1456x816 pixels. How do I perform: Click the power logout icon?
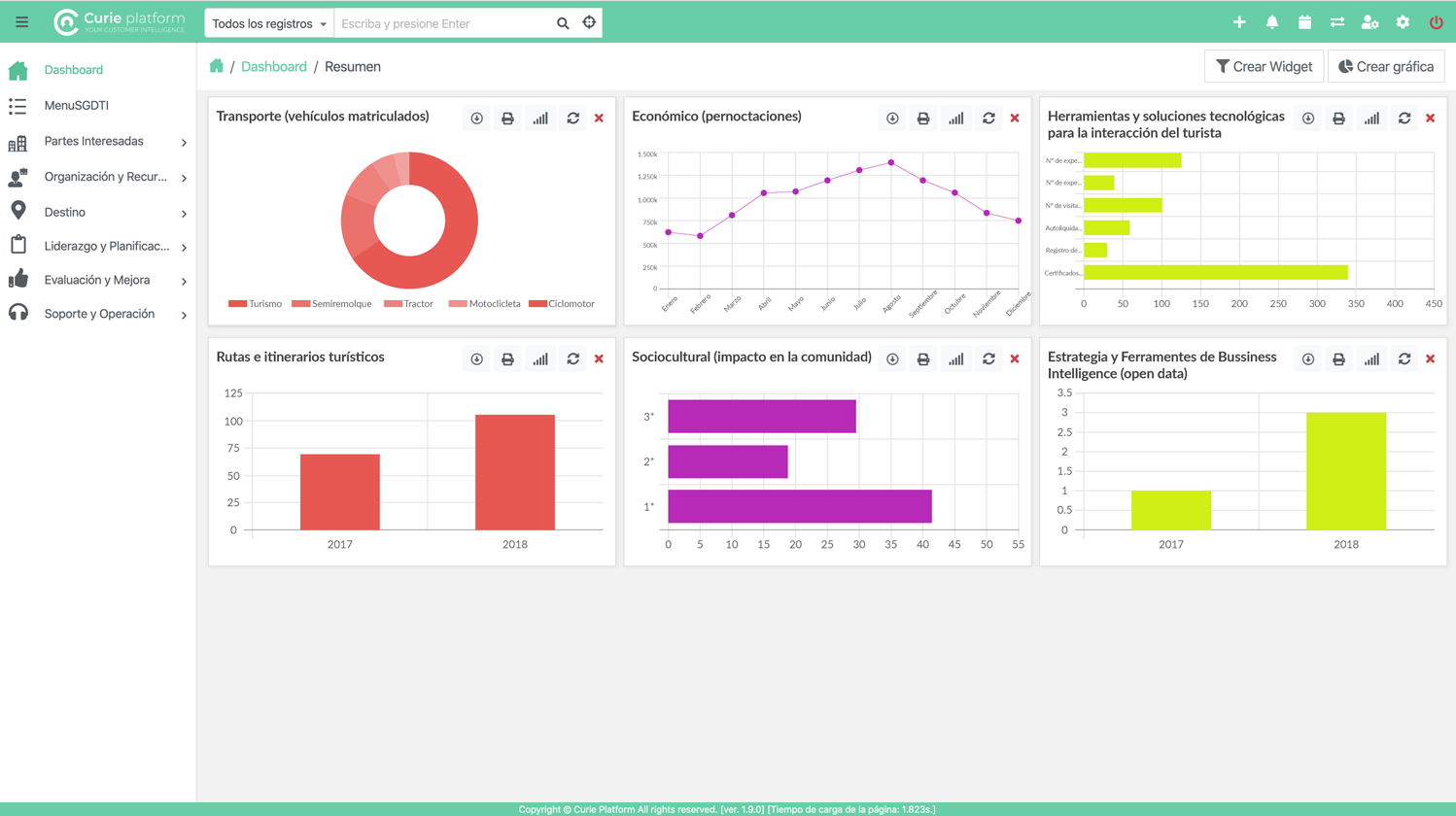coord(1436,22)
